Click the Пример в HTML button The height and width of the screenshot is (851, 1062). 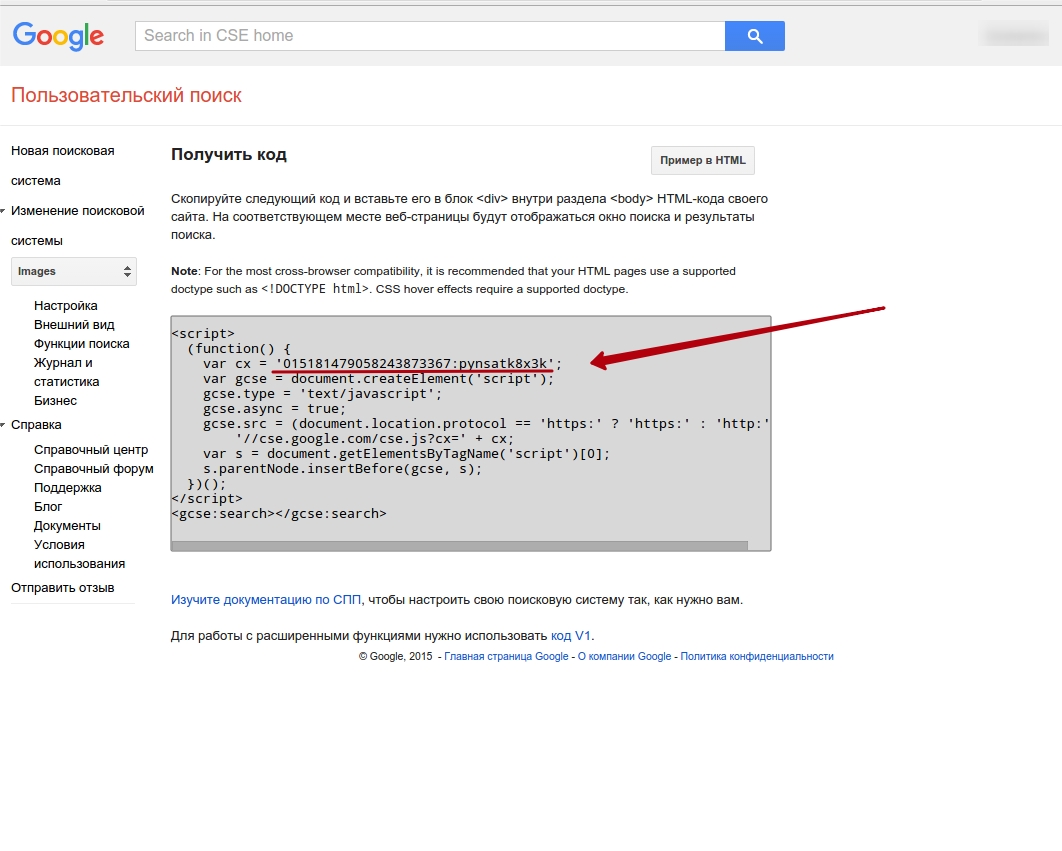tap(702, 161)
